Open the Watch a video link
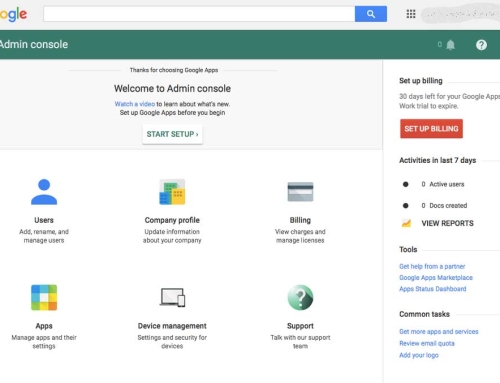Screen dimensions: 500x383 (135, 104)
